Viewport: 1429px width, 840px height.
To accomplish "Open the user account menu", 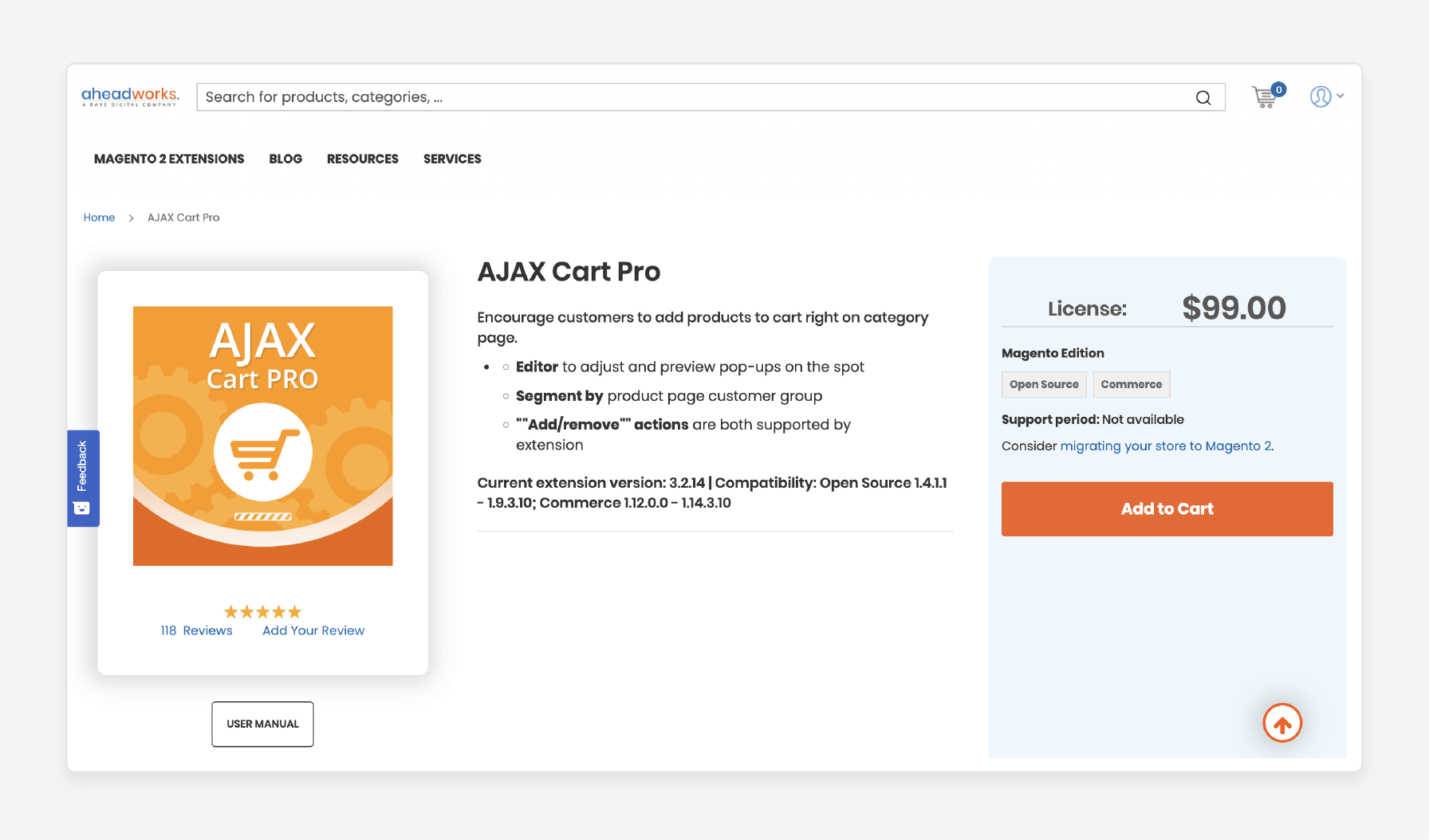I will 1327,96.
